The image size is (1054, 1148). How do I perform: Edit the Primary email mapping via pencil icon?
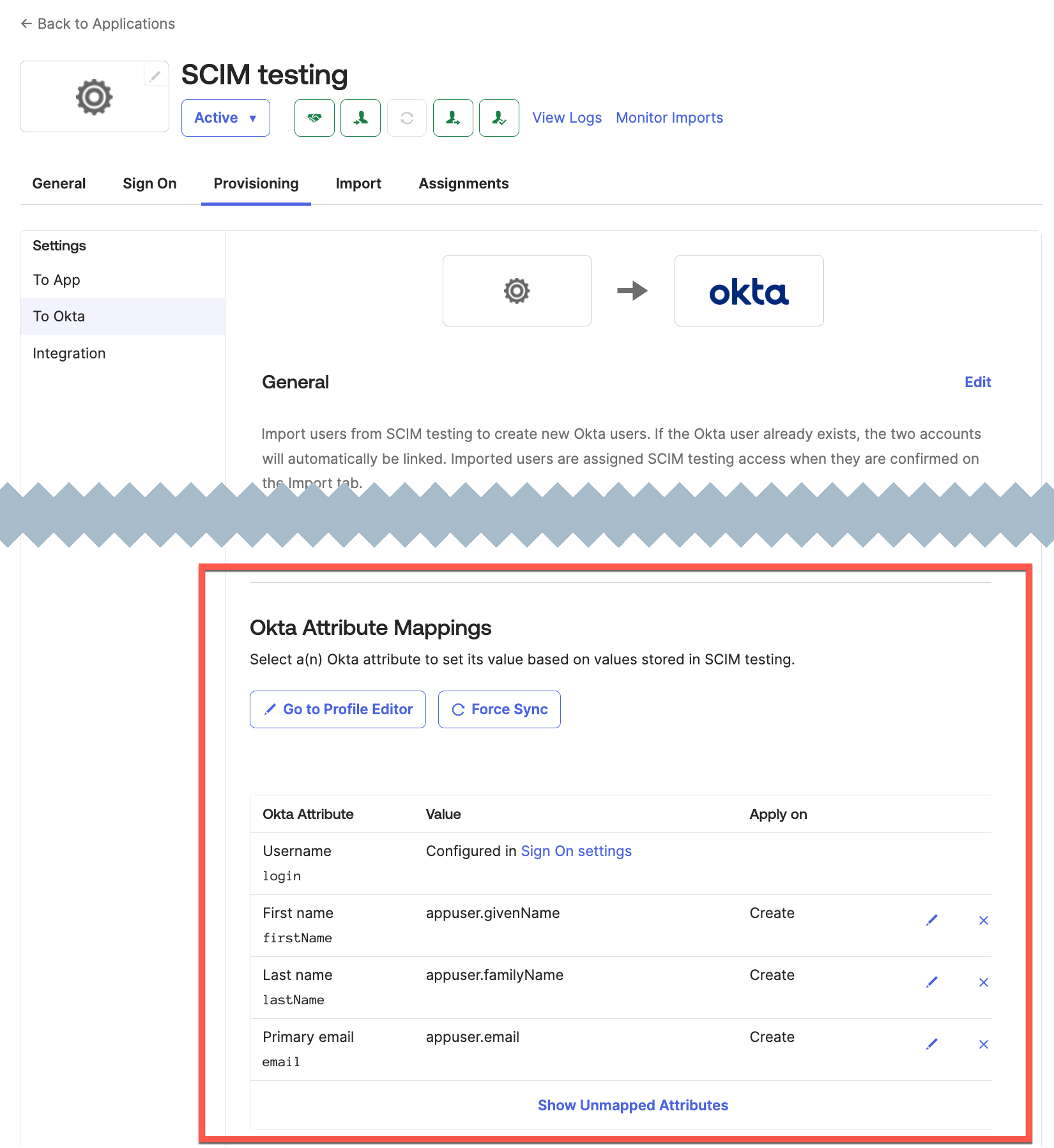click(x=932, y=1044)
